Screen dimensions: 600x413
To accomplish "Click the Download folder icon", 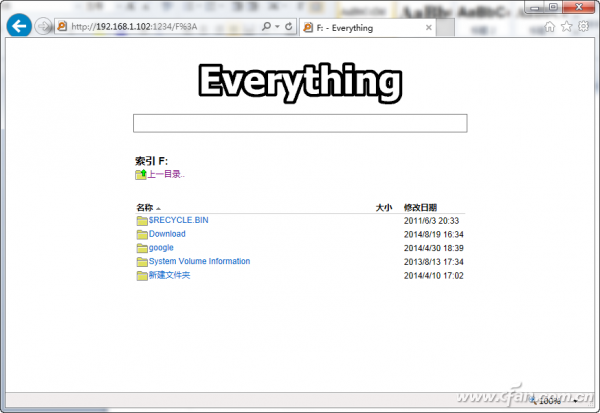I will point(142,234).
